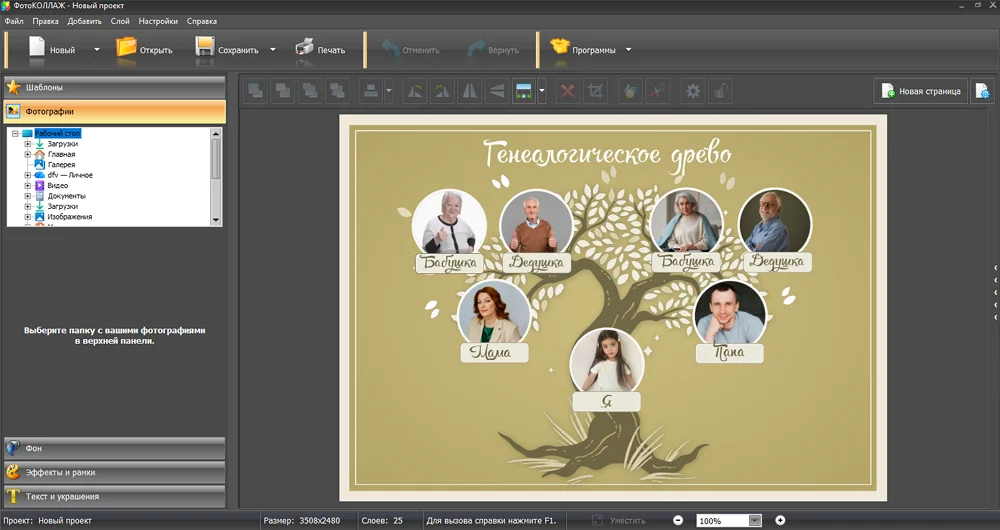Click the delete (red X) toolbar icon
Viewport: 1000px width, 530px height.
point(568,92)
